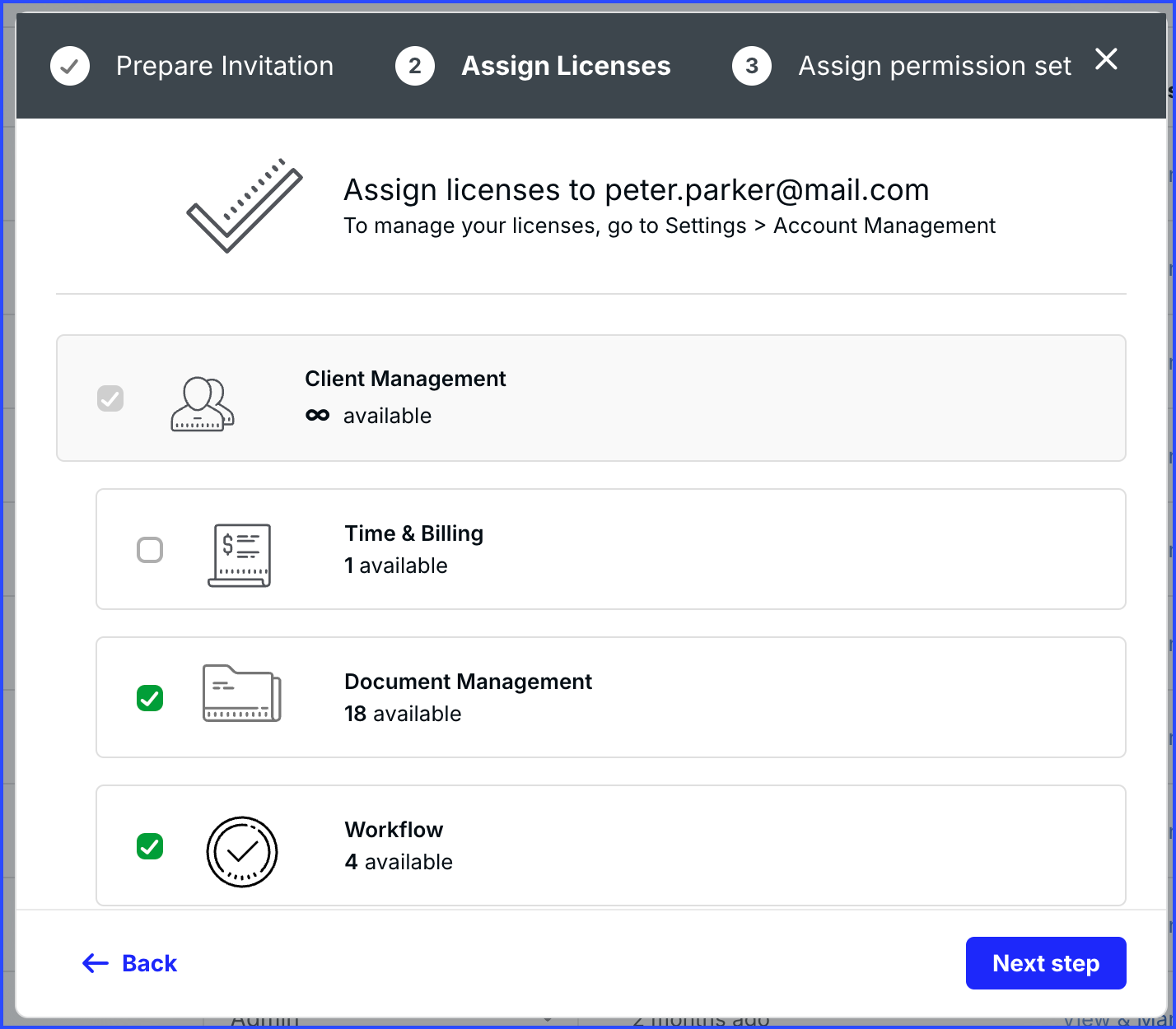Viewport: 1176px width, 1029px height.
Task: Select the Assign Licenses step label
Action: (566, 66)
